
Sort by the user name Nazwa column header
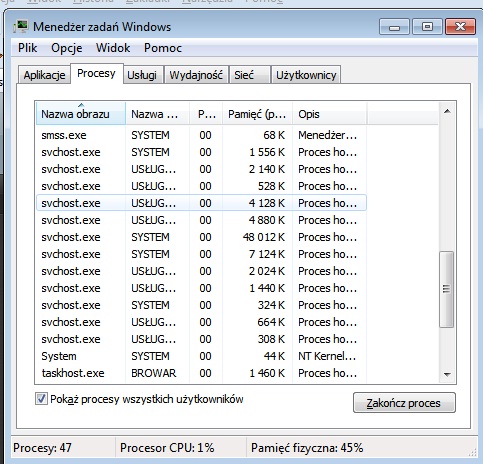pos(157,114)
